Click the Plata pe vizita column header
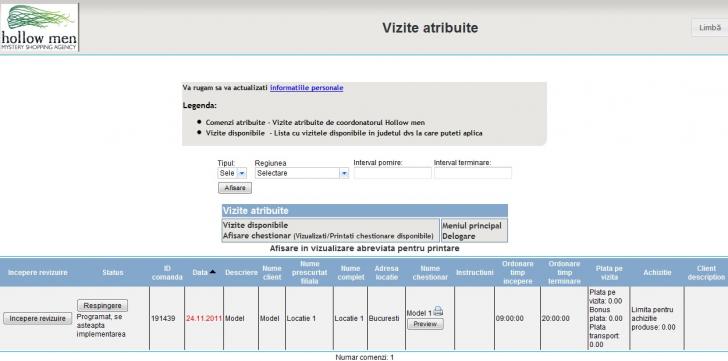The width and height of the screenshot is (728, 361). [609, 272]
